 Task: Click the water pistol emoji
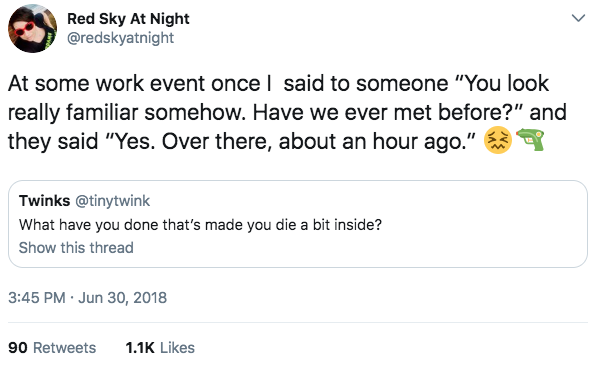[x=530, y=140]
